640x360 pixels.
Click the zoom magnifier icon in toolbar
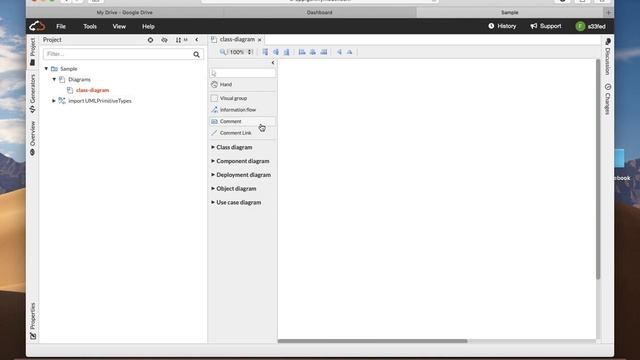(x=223, y=52)
